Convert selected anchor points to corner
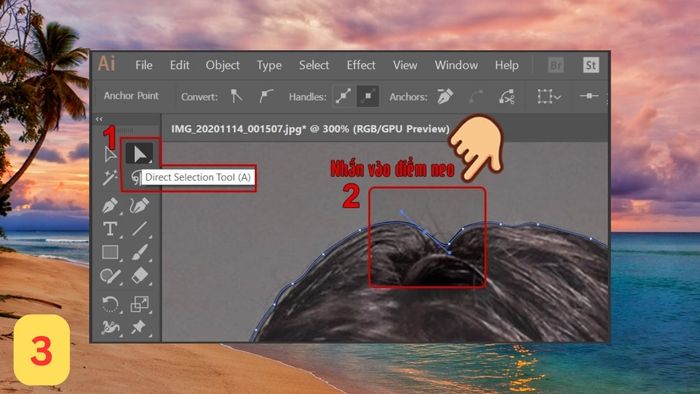 (x=236, y=96)
